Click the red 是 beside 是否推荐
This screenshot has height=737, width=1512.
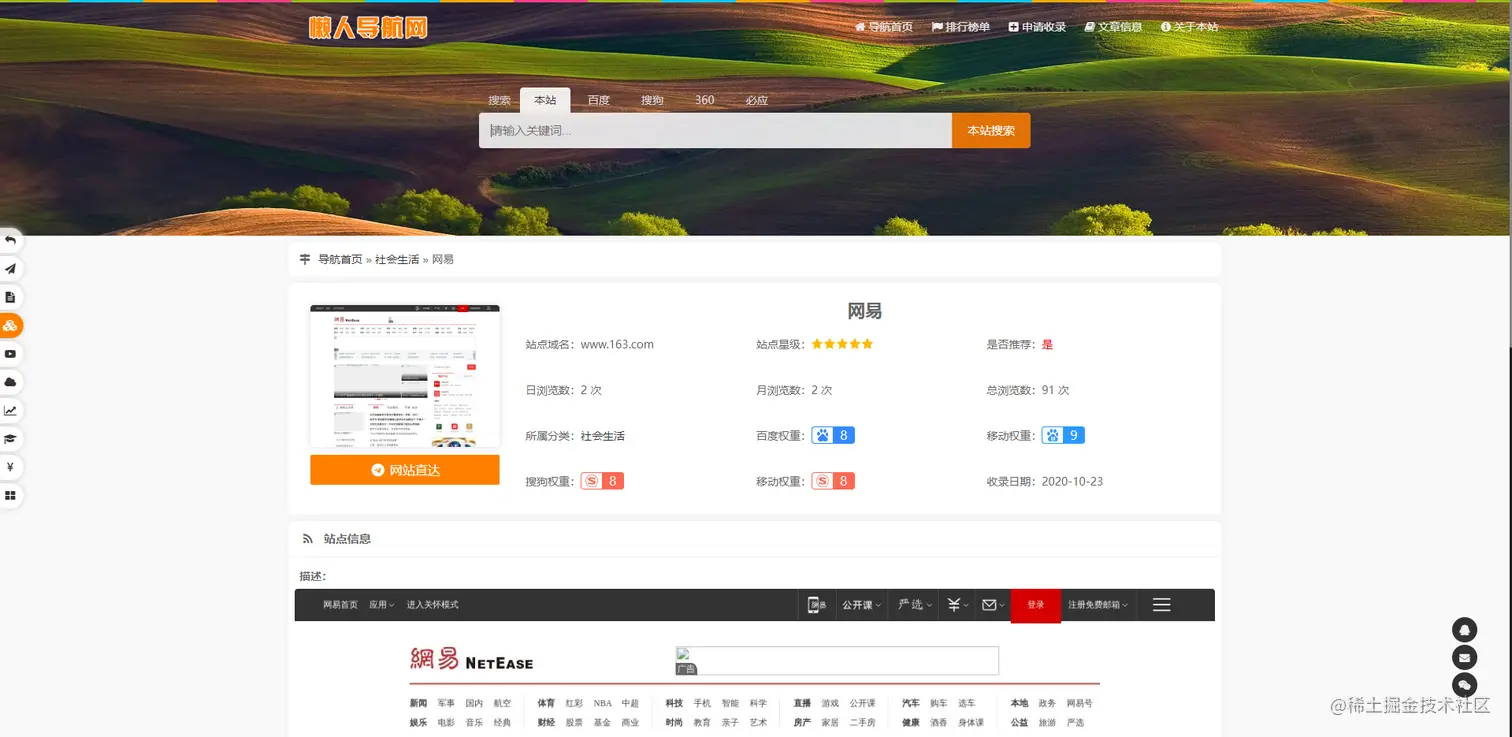click(x=1047, y=344)
